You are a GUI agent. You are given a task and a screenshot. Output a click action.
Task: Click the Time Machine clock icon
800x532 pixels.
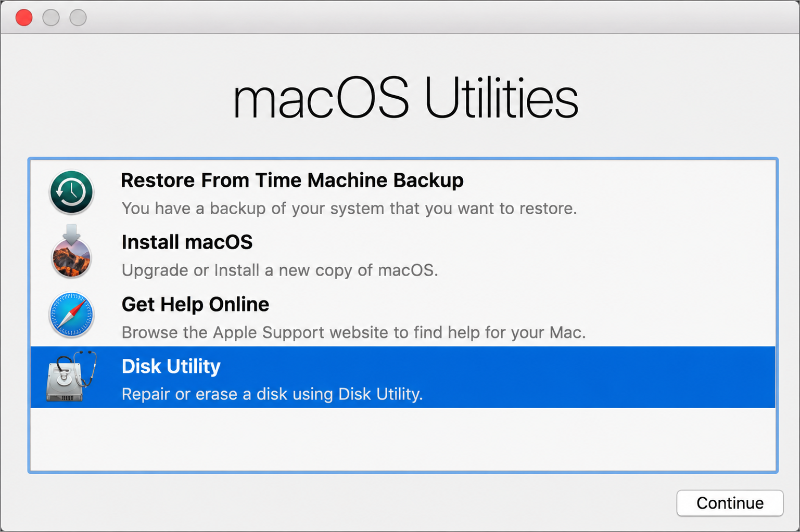pyautogui.click(x=71, y=192)
